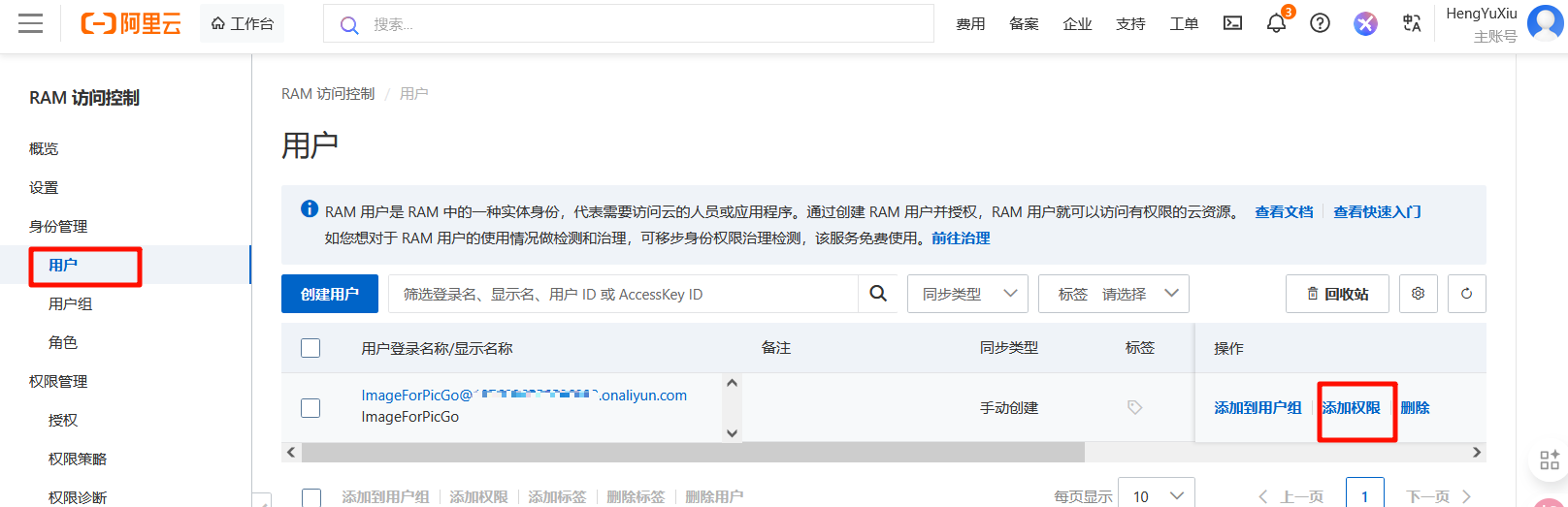Go to 概览 in the sidebar
1568x507 pixels.
point(44,148)
